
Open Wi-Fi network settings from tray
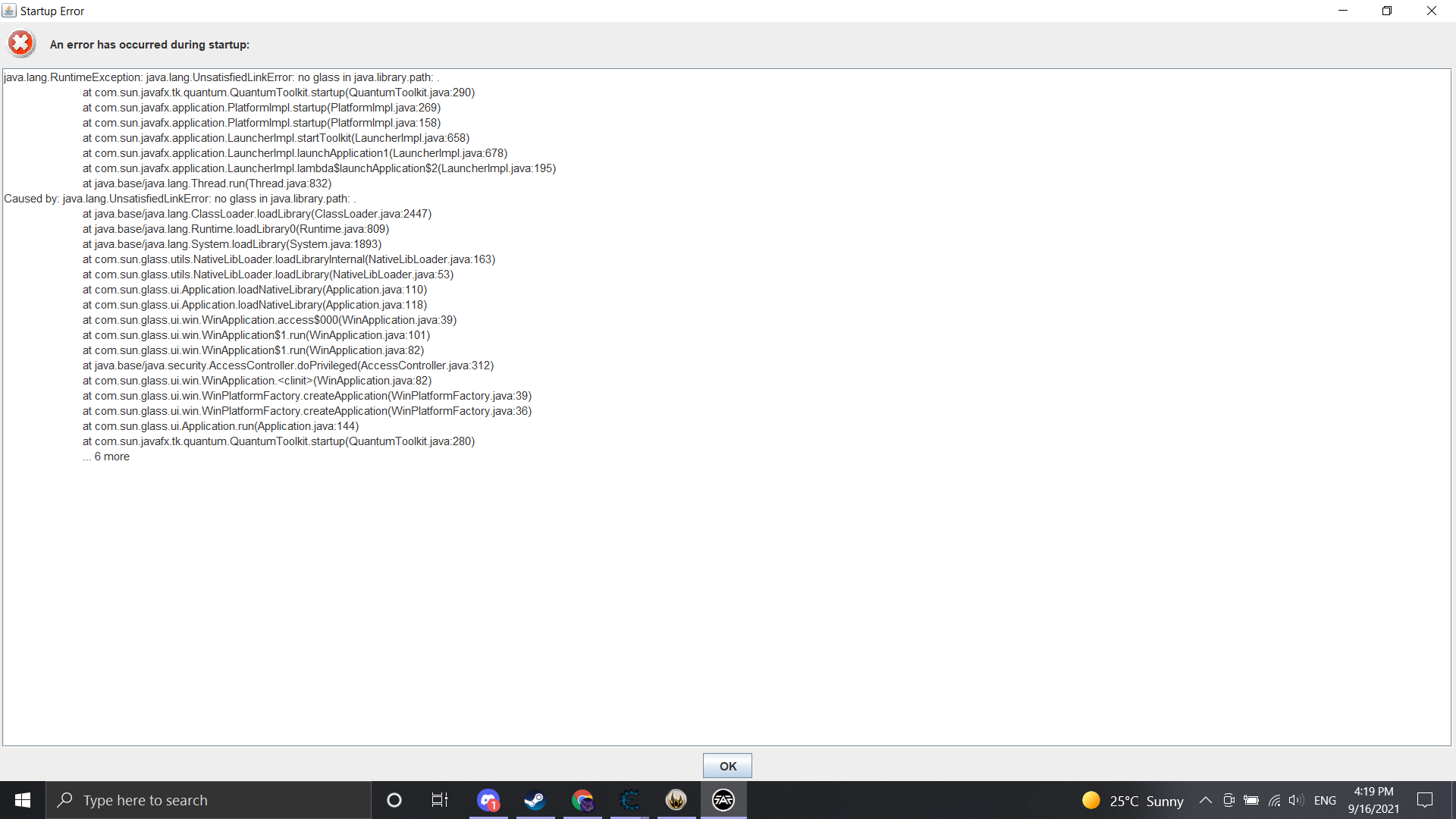[x=1273, y=800]
